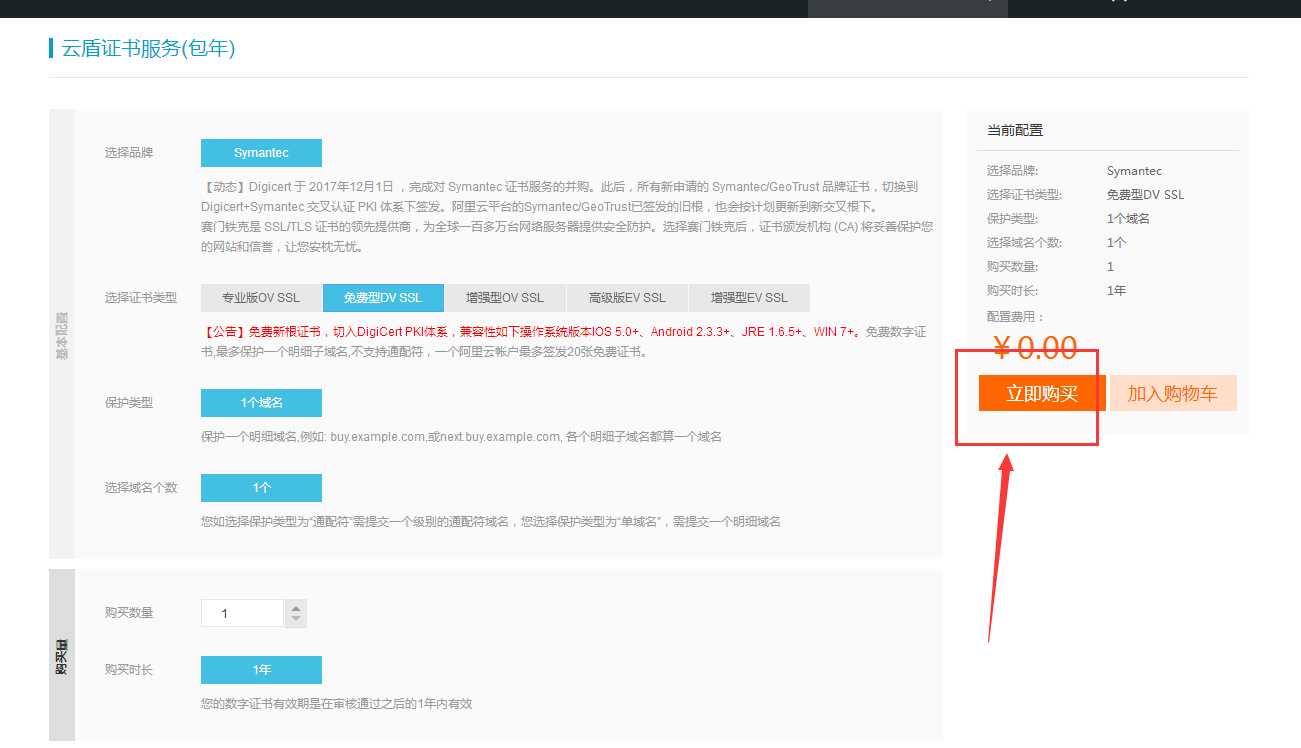The image size is (1301, 748).
Task: Click the 1年 value in summary panel
Action: [x=1116, y=291]
